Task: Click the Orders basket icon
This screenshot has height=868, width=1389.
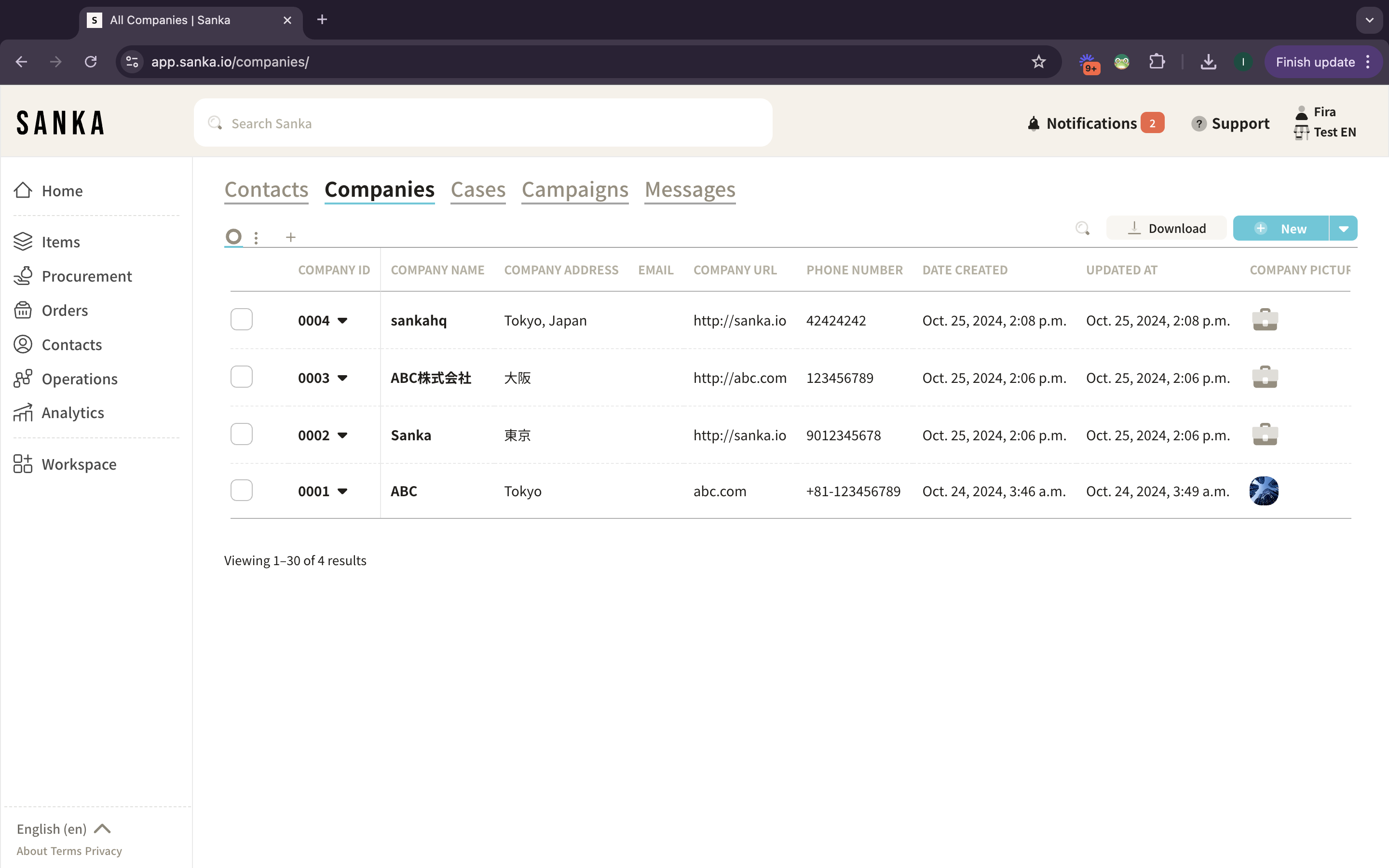Action: [x=23, y=310]
